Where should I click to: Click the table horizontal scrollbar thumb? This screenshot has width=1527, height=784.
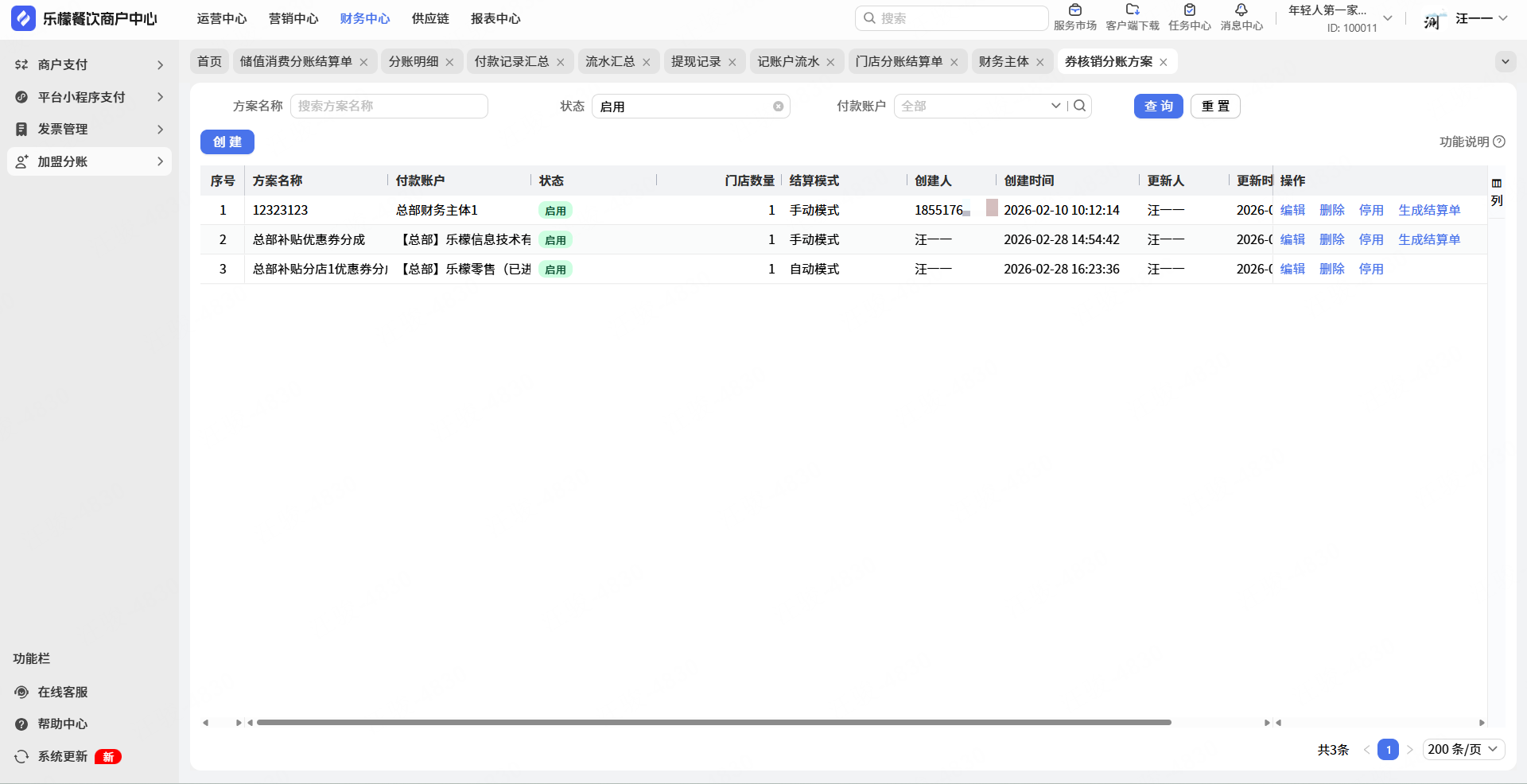pos(713,723)
